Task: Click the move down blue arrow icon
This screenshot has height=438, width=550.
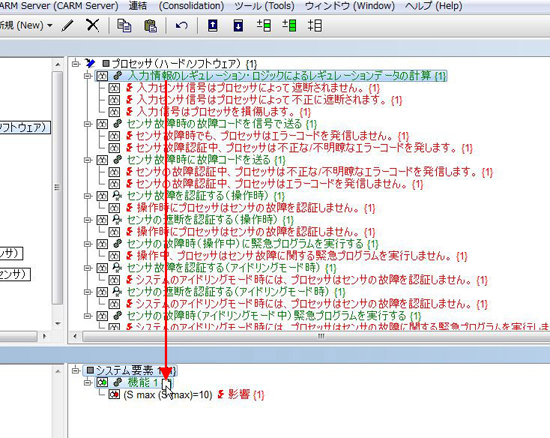Action: (238, 26)
